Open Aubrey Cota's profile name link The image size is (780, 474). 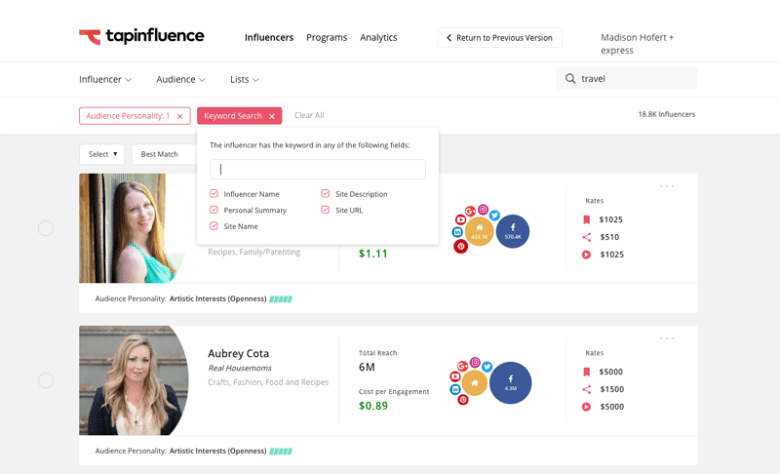pos(238,354)
